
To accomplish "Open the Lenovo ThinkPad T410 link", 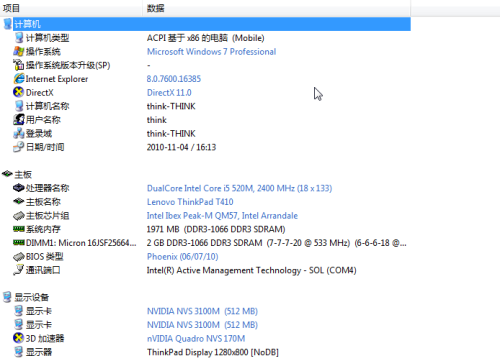I will [190, 202].
